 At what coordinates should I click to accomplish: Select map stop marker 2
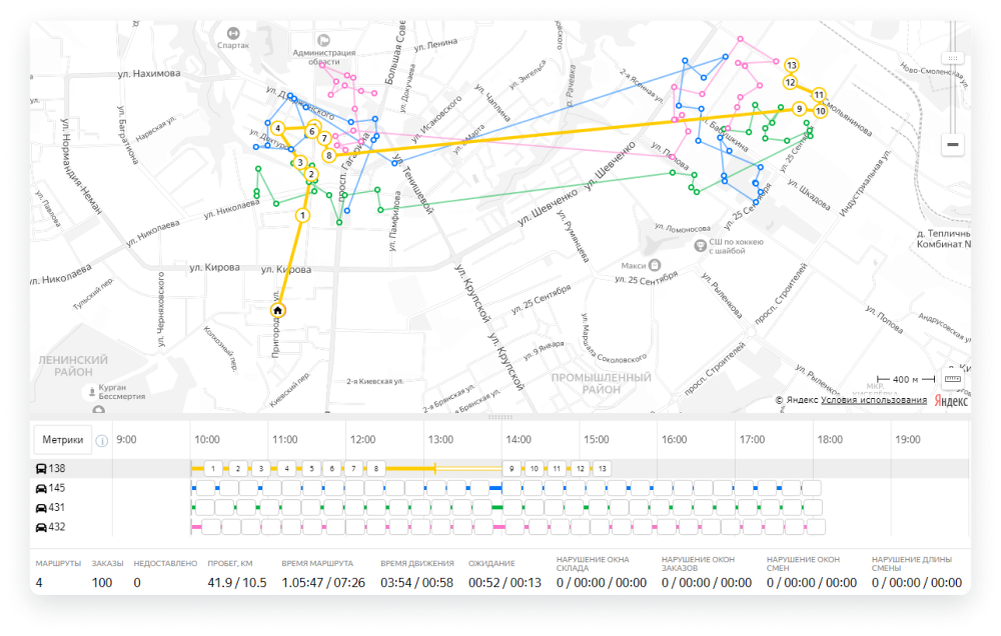[x=311, y=174]
